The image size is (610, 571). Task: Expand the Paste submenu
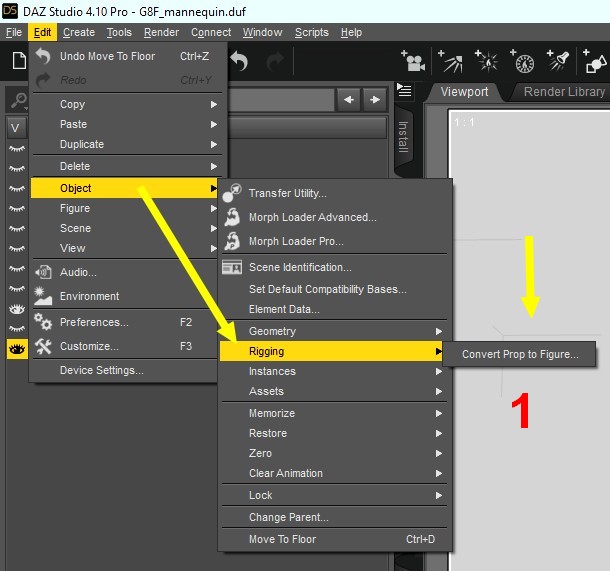point(128,124)
